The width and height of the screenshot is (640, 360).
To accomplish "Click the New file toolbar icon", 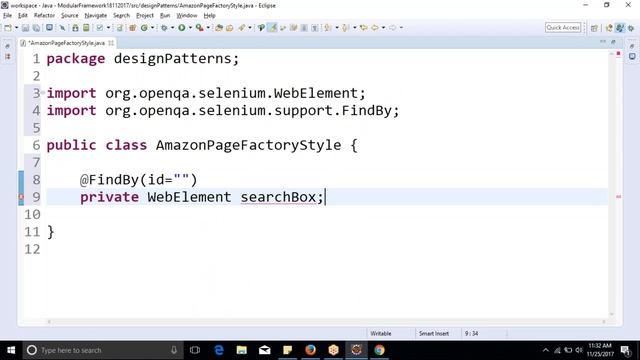I will click(x=8, y=28).
